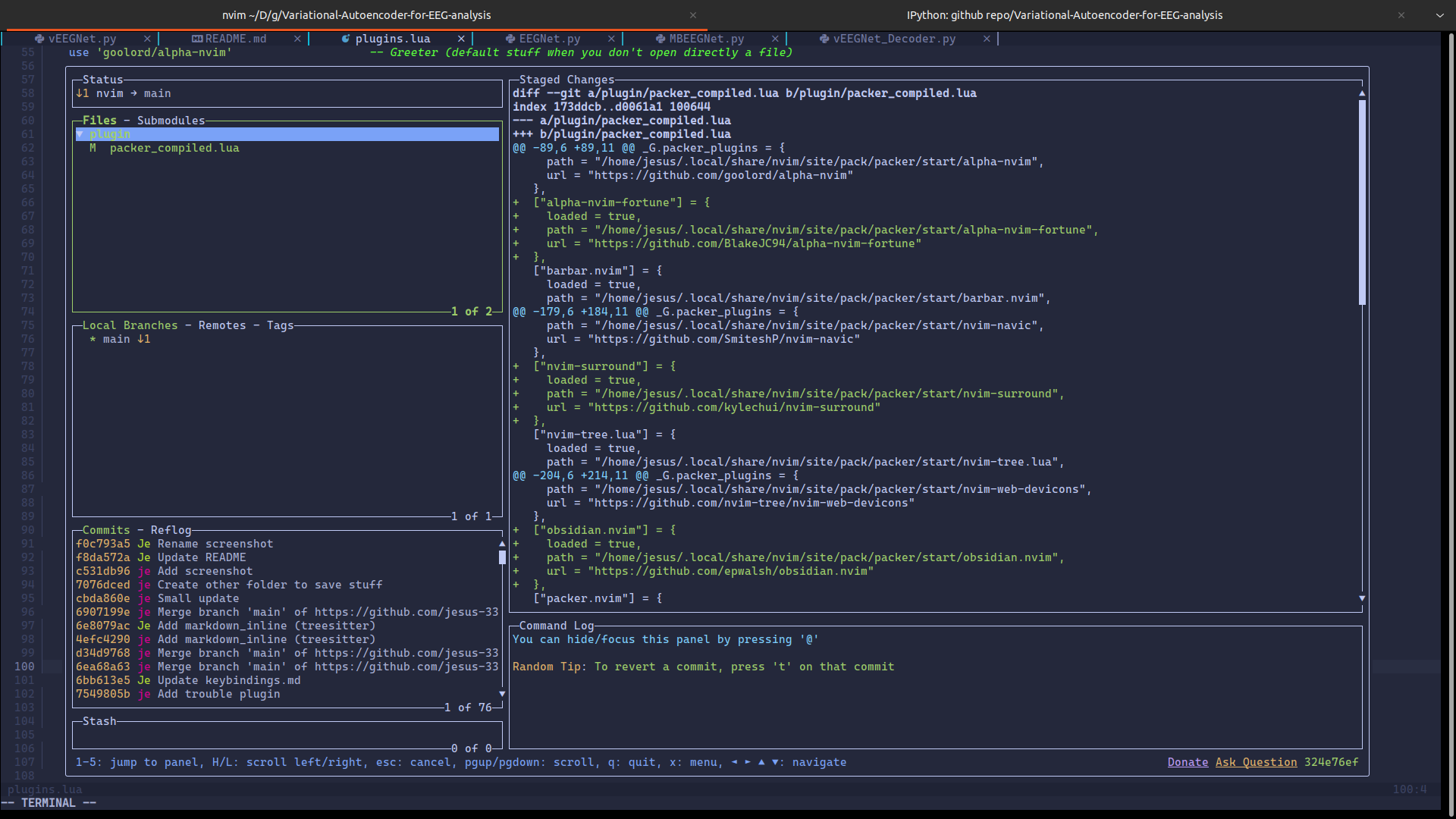This screenshot has width=1456, height=819.
Task: Select commit f0c793a5 Rename screenshot
Action: 287,544
